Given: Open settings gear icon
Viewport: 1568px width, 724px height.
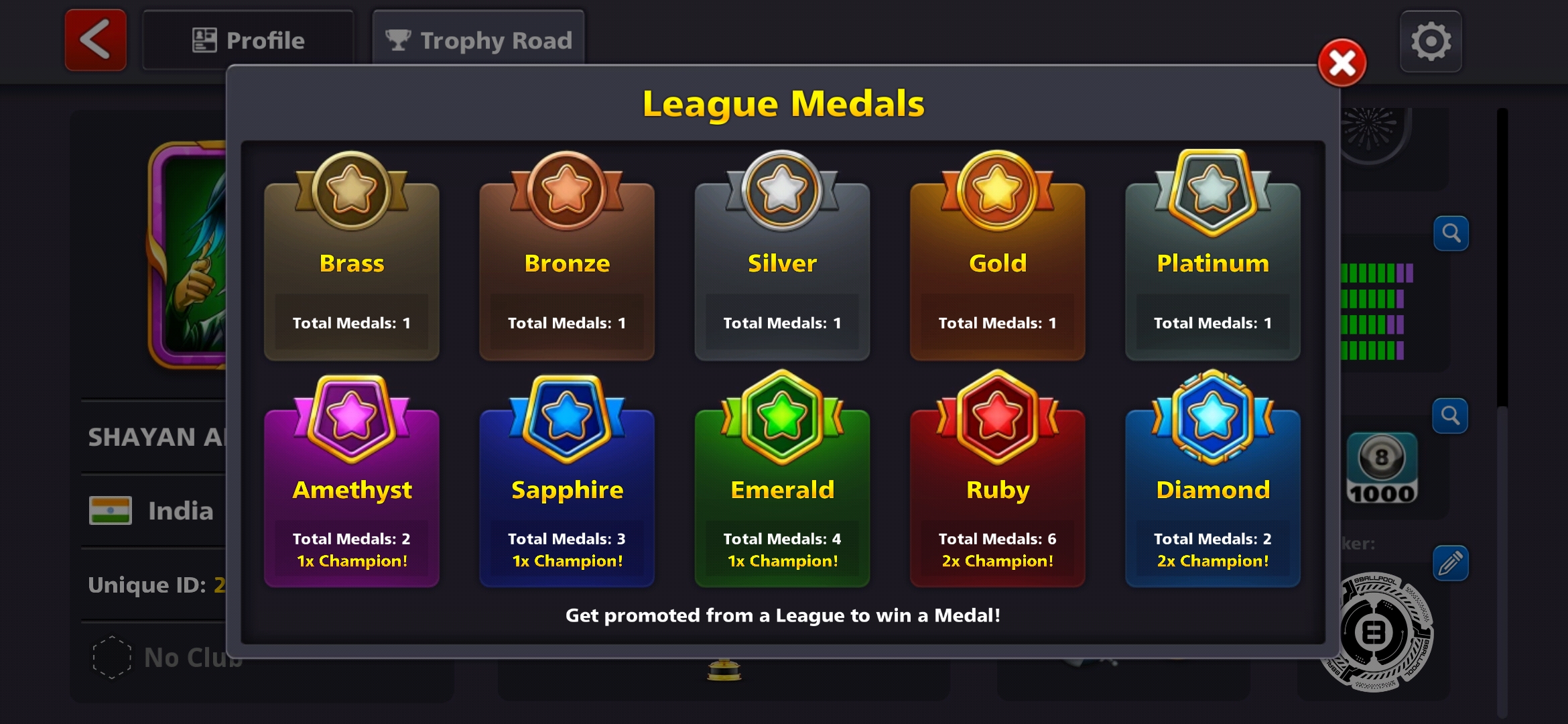Looking at the screenshot, I should [1431, 42].
